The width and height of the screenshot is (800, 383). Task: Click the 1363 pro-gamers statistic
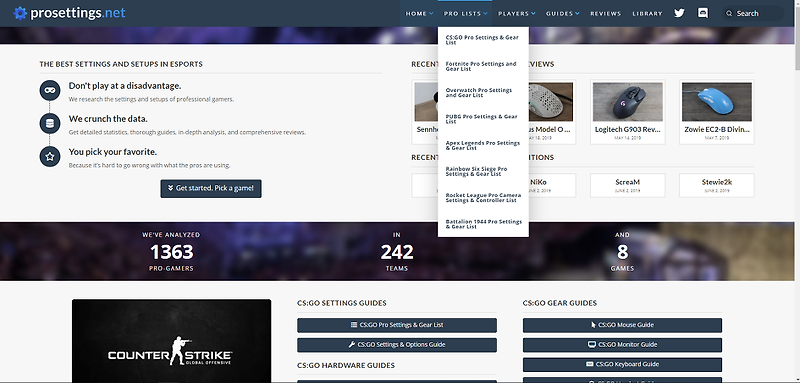click(x=171, y=251)
